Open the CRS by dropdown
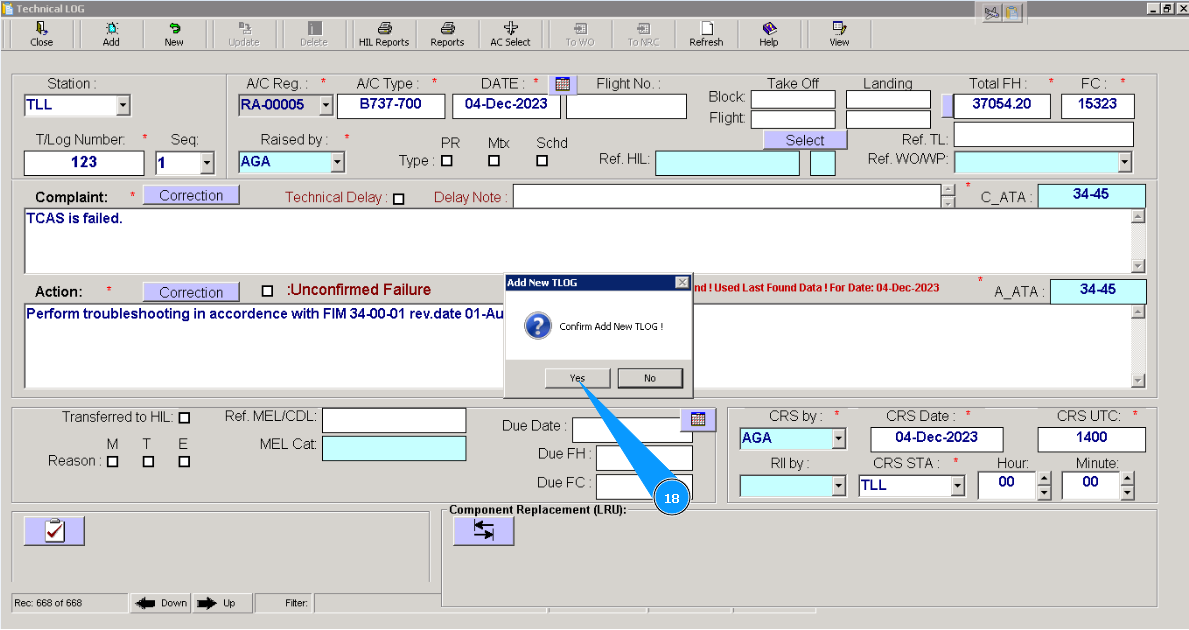This screenshot has height=630, width=1189. click(x=839, y=438)
